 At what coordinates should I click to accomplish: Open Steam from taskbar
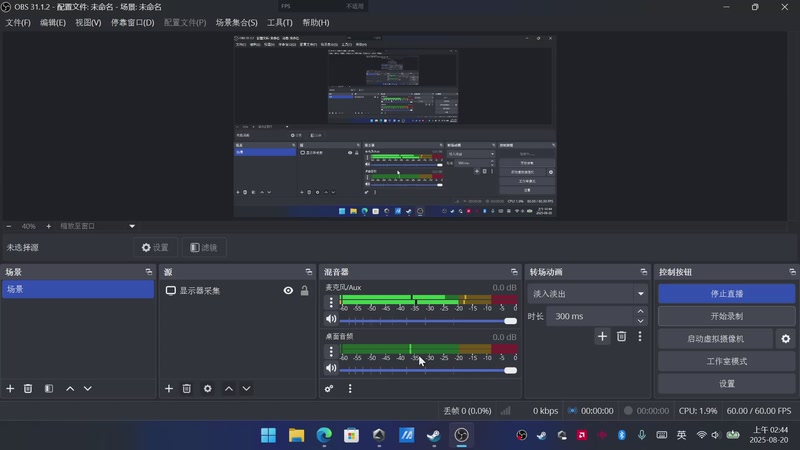pyautogui.click(x=434, y=435)
